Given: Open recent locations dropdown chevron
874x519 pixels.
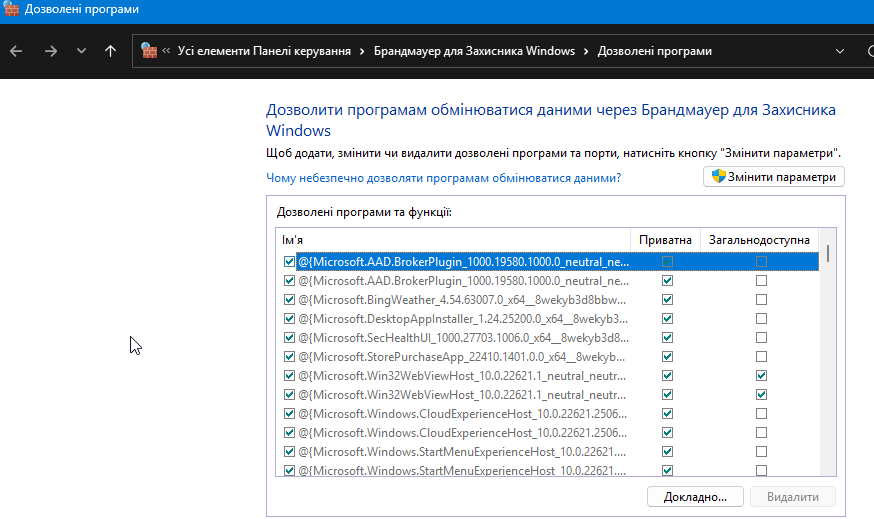Looking at the screenshot, I should click(81, 51).
